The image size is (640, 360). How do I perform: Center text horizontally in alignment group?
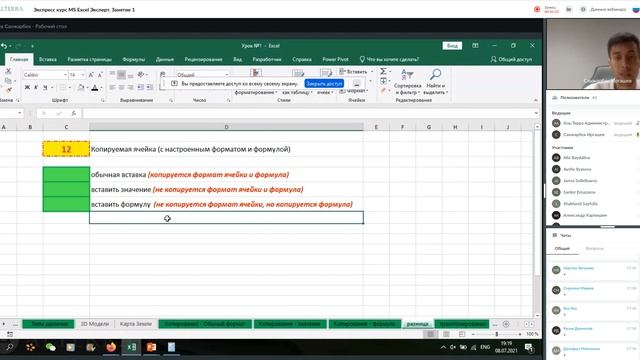[x=122, y=87]
